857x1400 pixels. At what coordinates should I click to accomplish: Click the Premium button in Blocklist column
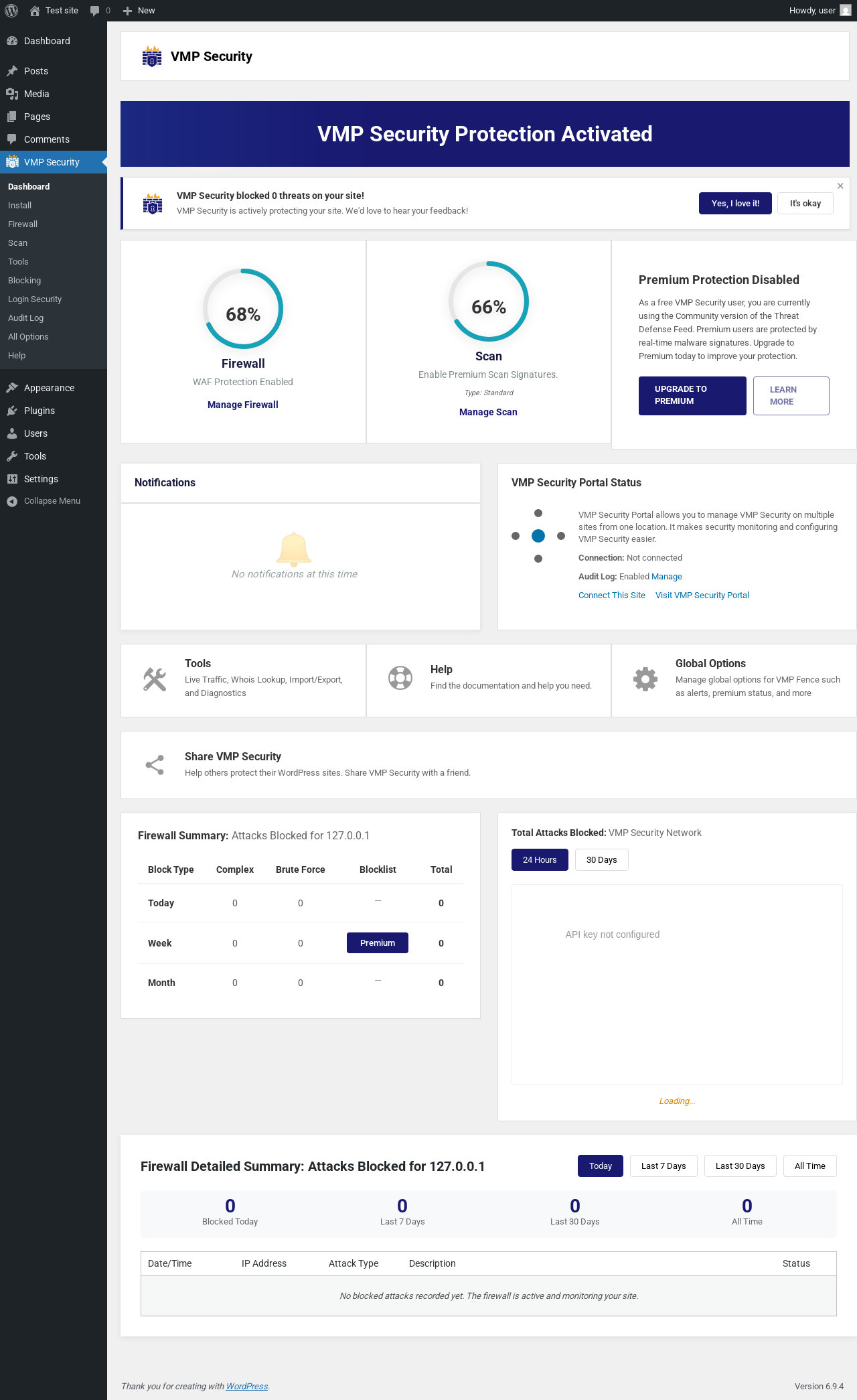pos(378,943)
